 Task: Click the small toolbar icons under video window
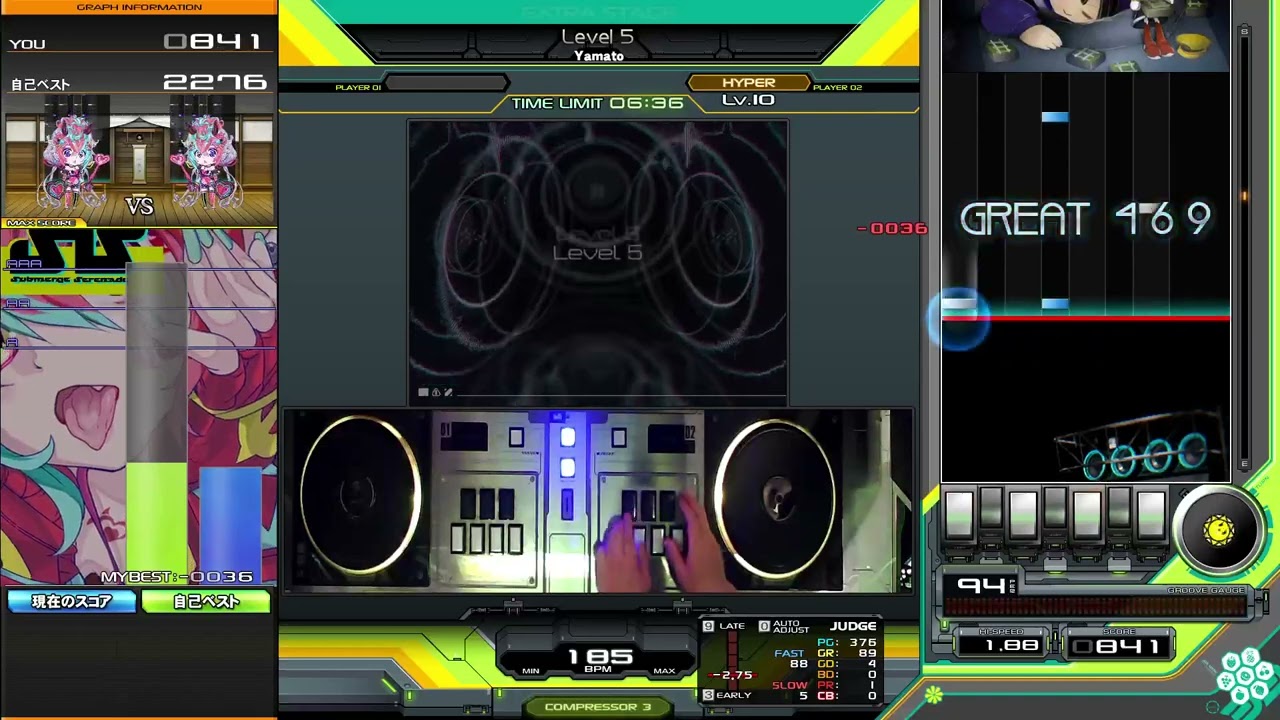pos(435,392)
